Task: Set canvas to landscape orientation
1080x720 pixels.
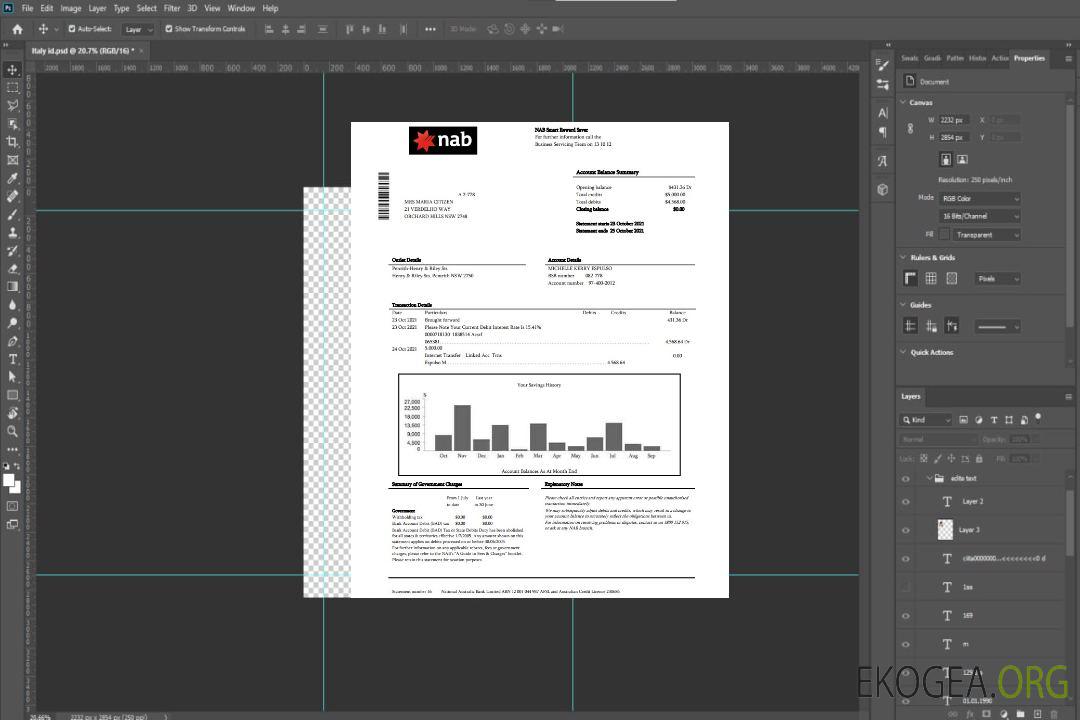Action: pos(962,160)
